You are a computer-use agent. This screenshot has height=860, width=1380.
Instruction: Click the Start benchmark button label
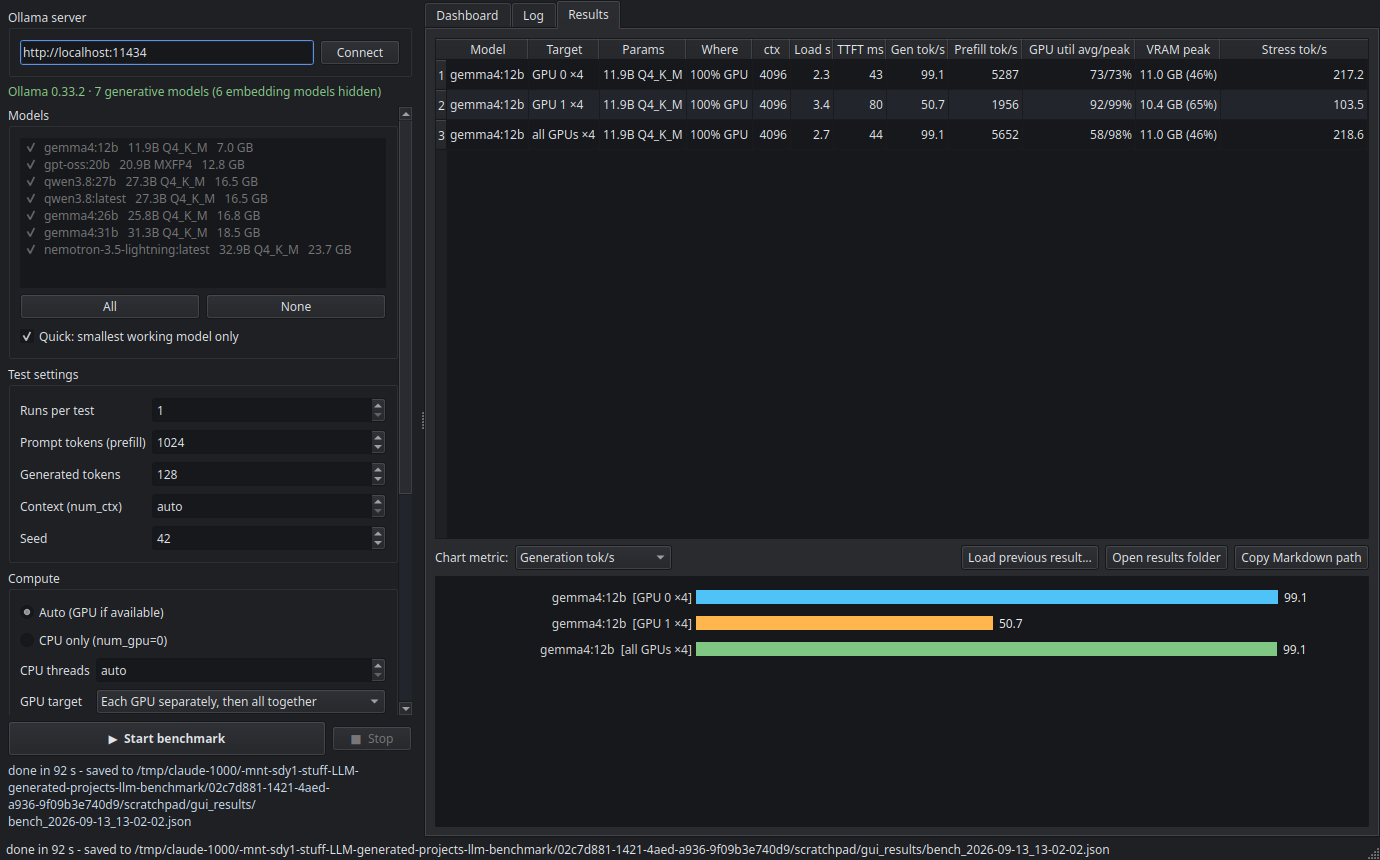click(174, 739)
